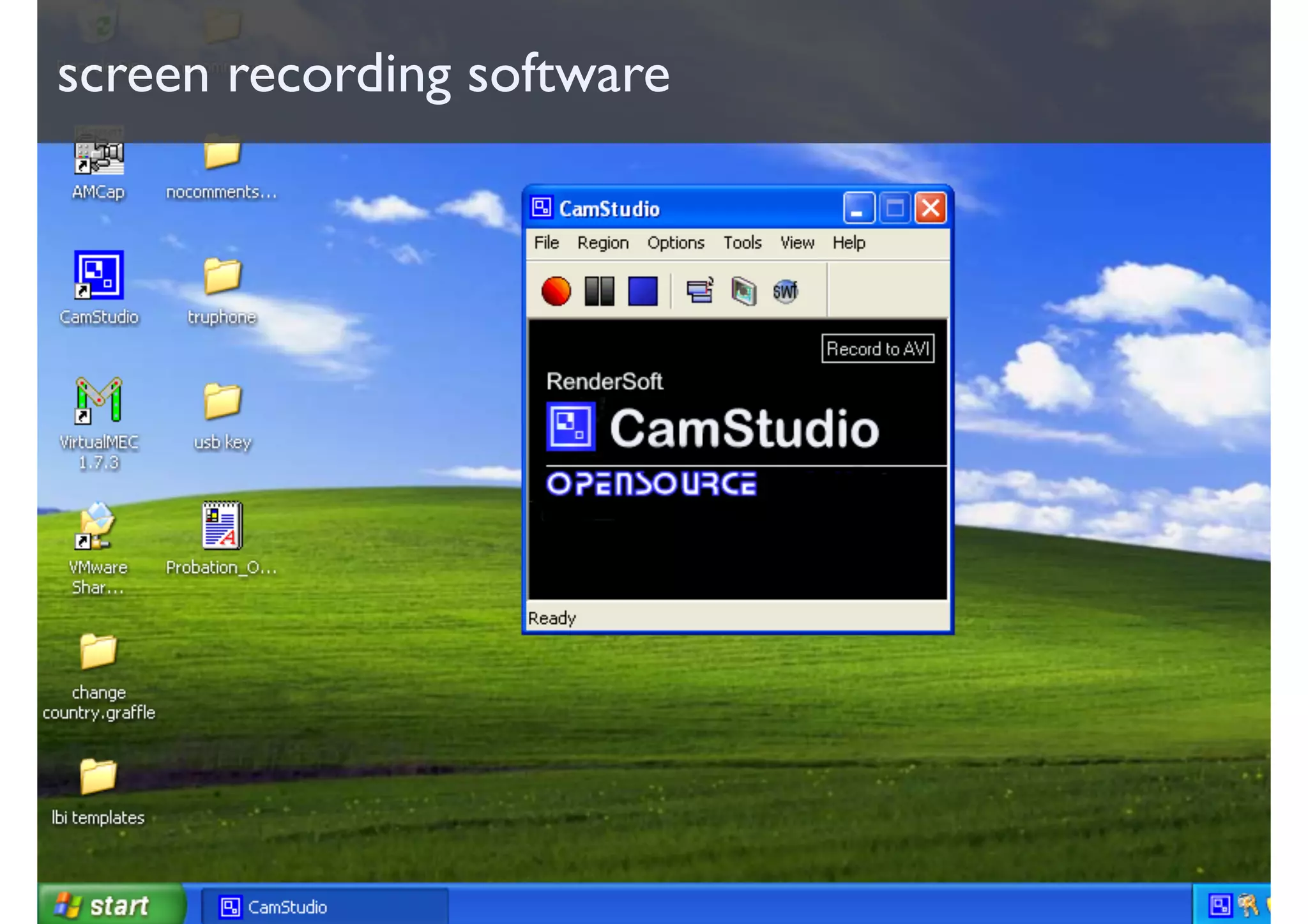Minimize the CamStudio window
The image size is (1308, 924).
click(x=858, y=208)
